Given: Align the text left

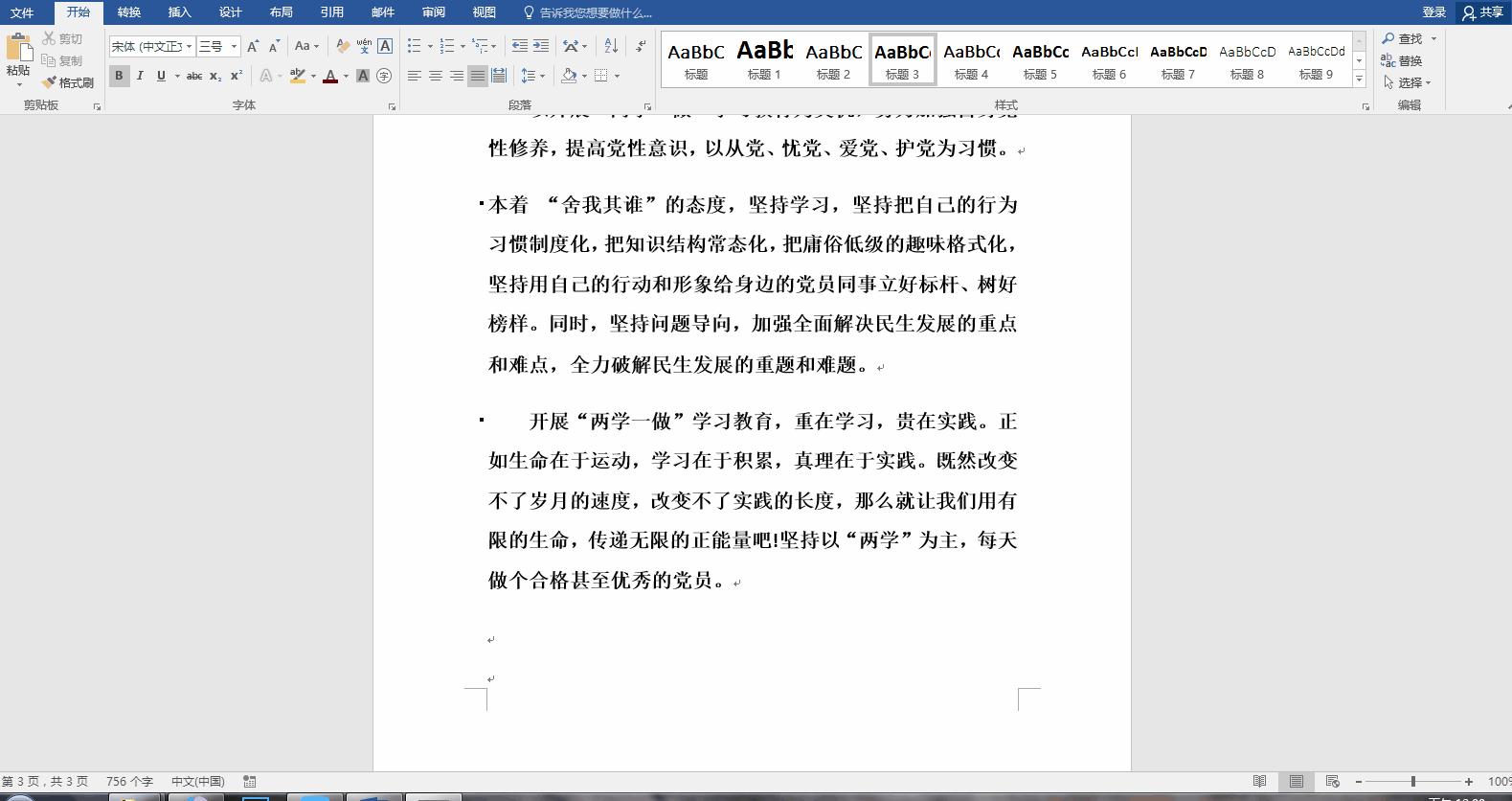Looking at the screenshot, I should coord(414,76).
